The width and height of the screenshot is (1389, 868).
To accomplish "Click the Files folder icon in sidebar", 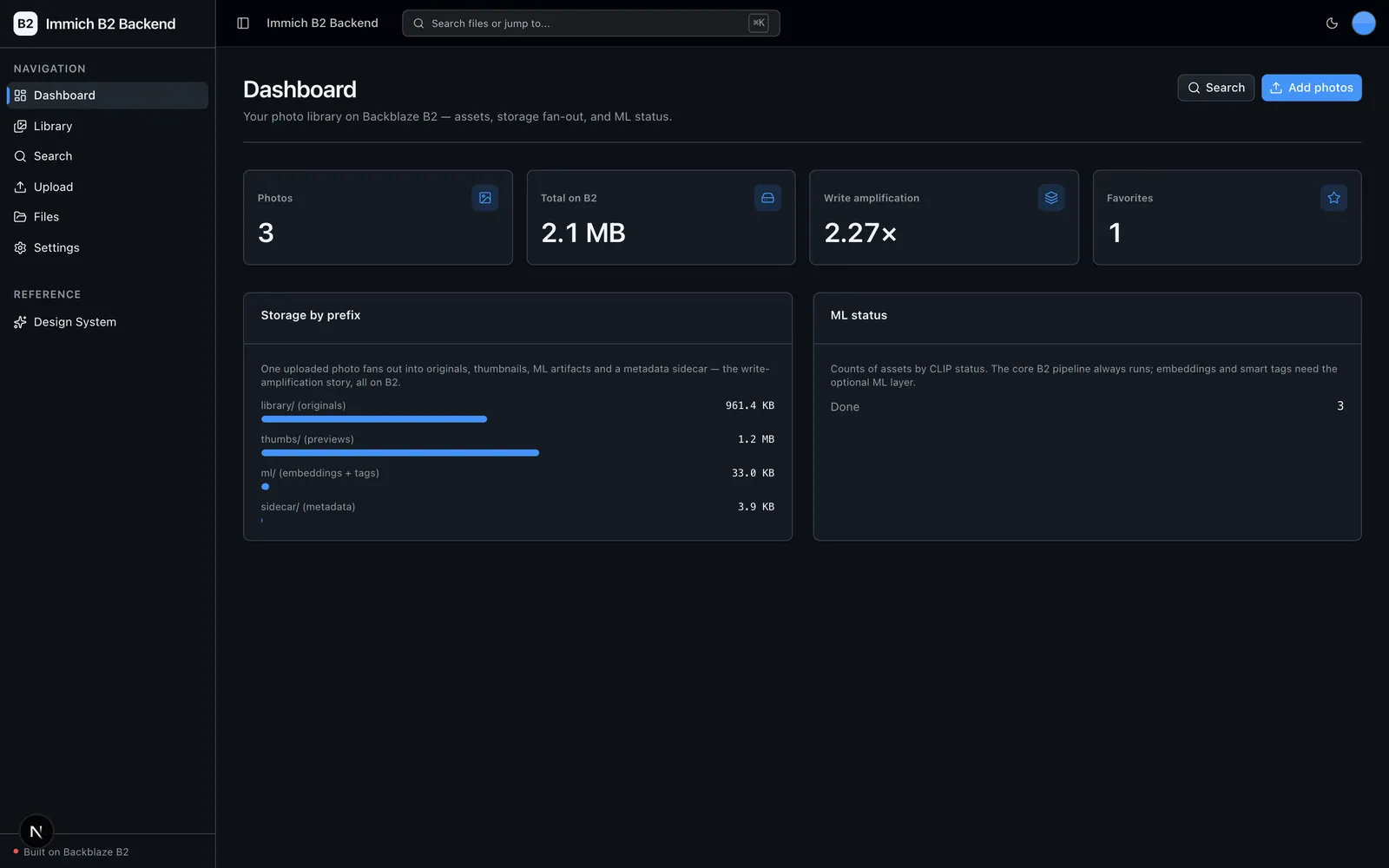I will [20, 217].
